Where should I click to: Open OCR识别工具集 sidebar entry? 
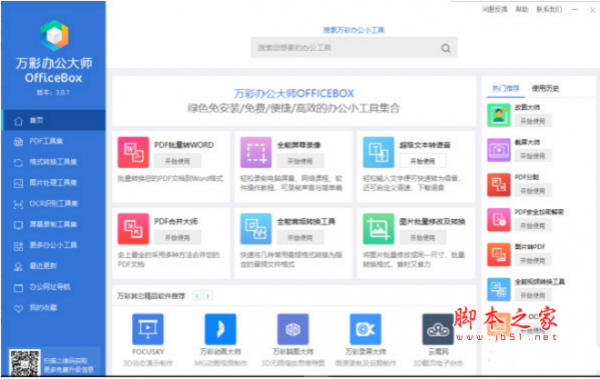(54, 204)
